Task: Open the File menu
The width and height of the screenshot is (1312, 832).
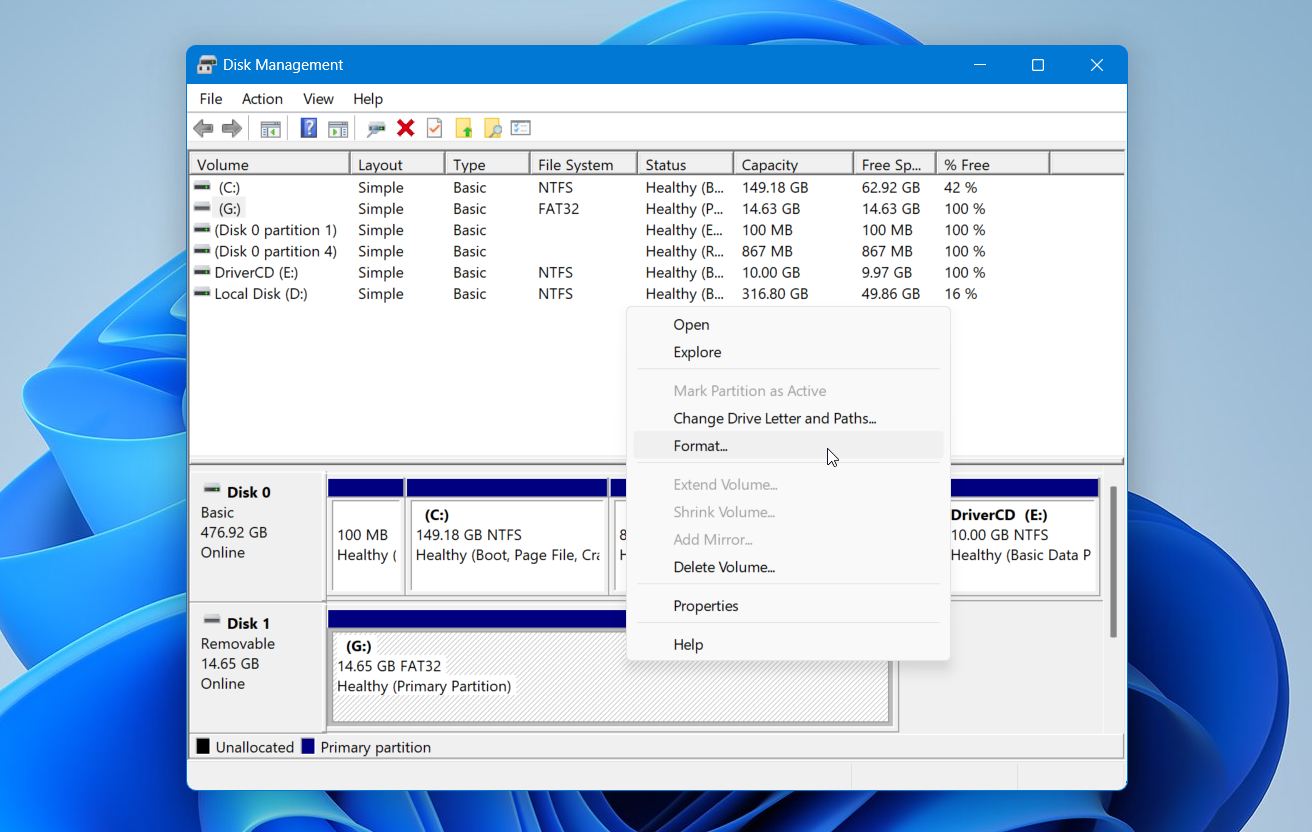Action: click(211, 99)
